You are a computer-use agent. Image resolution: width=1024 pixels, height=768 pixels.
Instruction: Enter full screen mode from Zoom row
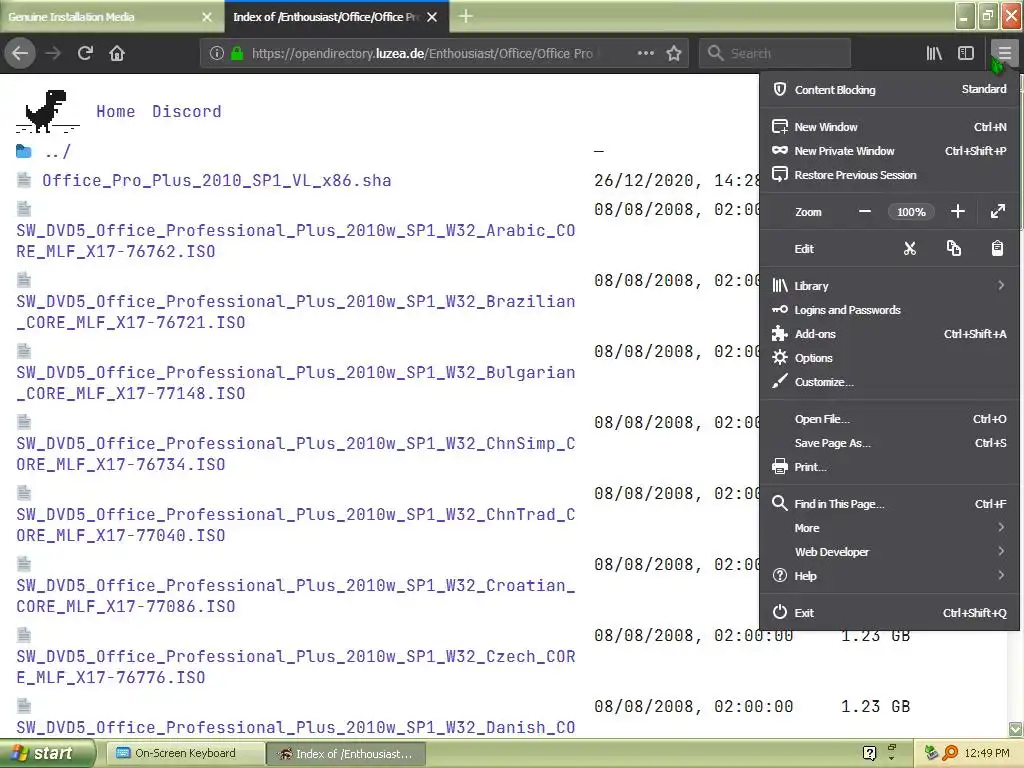point(998,212)
